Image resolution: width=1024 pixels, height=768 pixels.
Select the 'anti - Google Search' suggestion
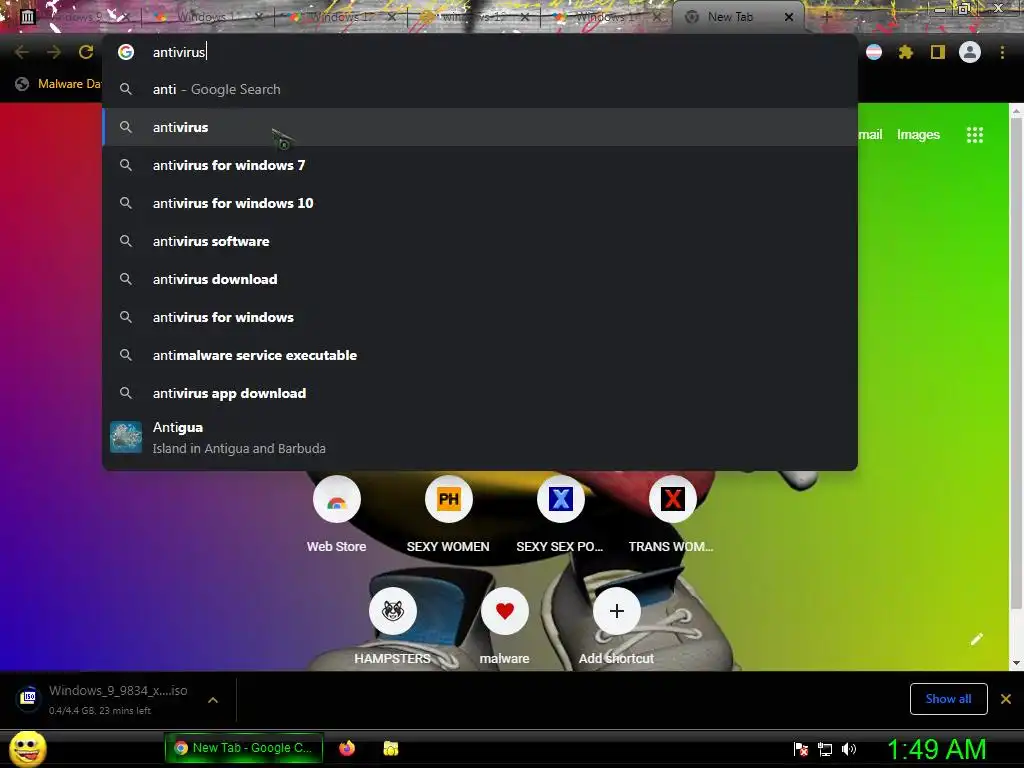pos(480,89)
